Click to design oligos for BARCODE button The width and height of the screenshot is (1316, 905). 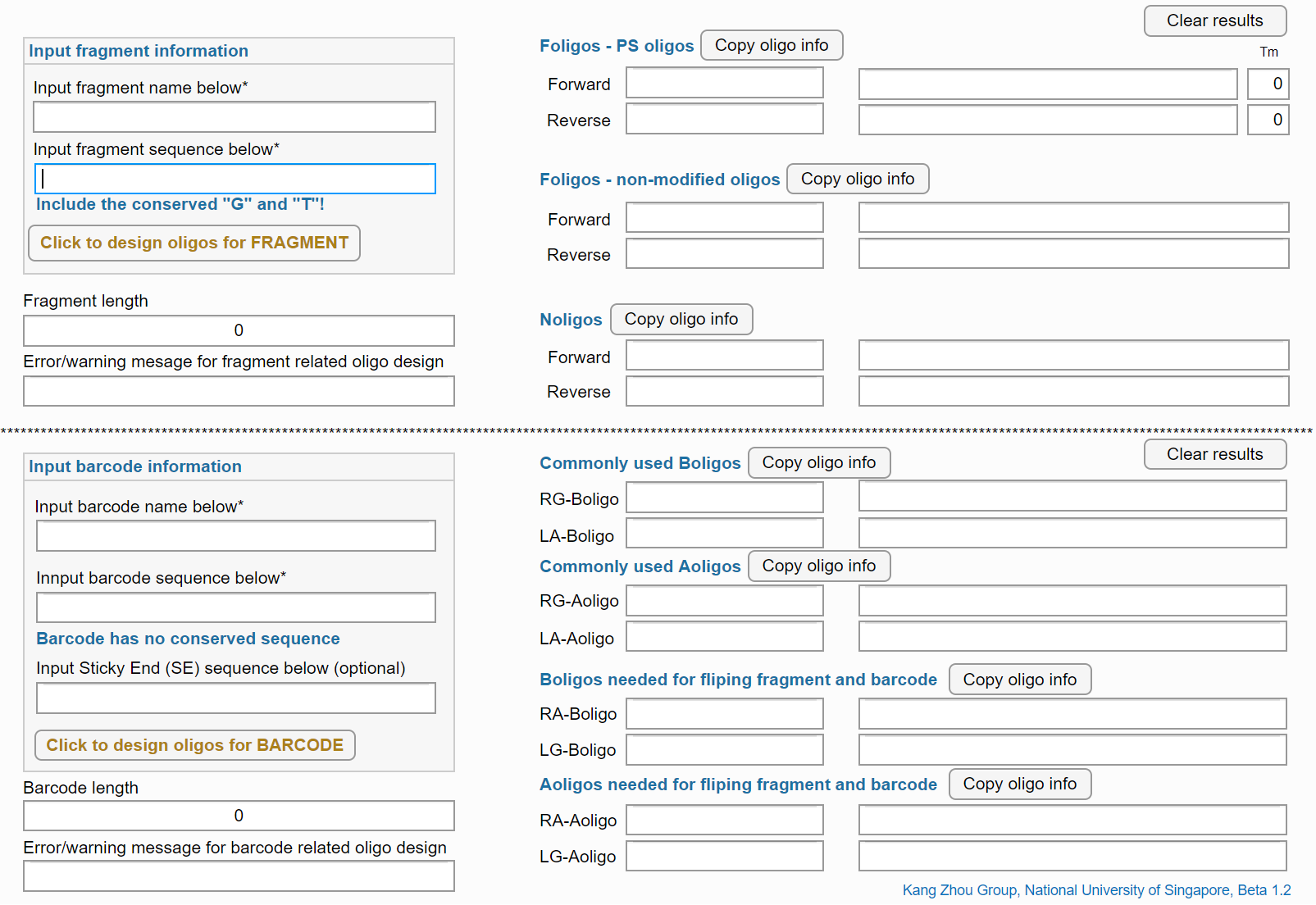(195, 745)
